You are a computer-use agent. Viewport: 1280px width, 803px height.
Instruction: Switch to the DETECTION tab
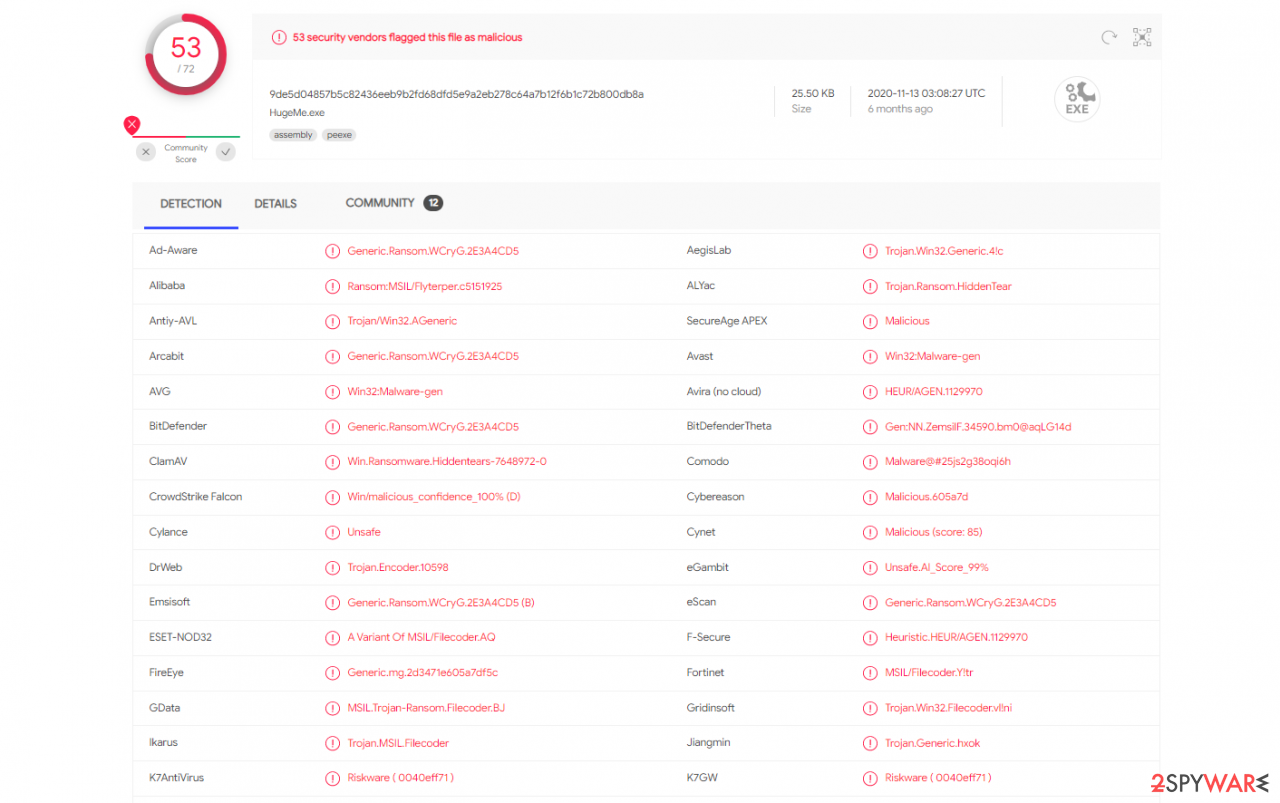click(191, 204)
